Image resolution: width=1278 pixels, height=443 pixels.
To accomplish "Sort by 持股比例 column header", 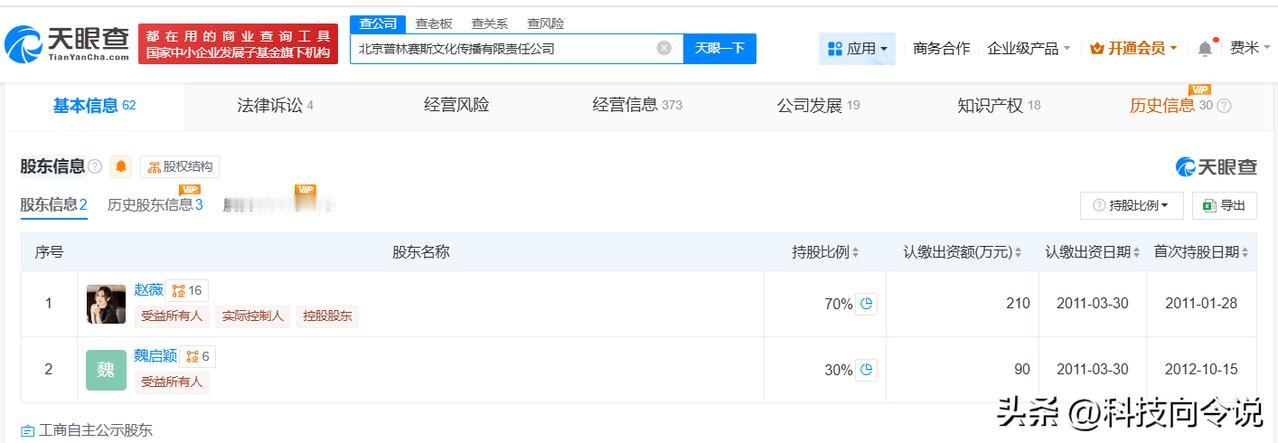I will (825, 252).
